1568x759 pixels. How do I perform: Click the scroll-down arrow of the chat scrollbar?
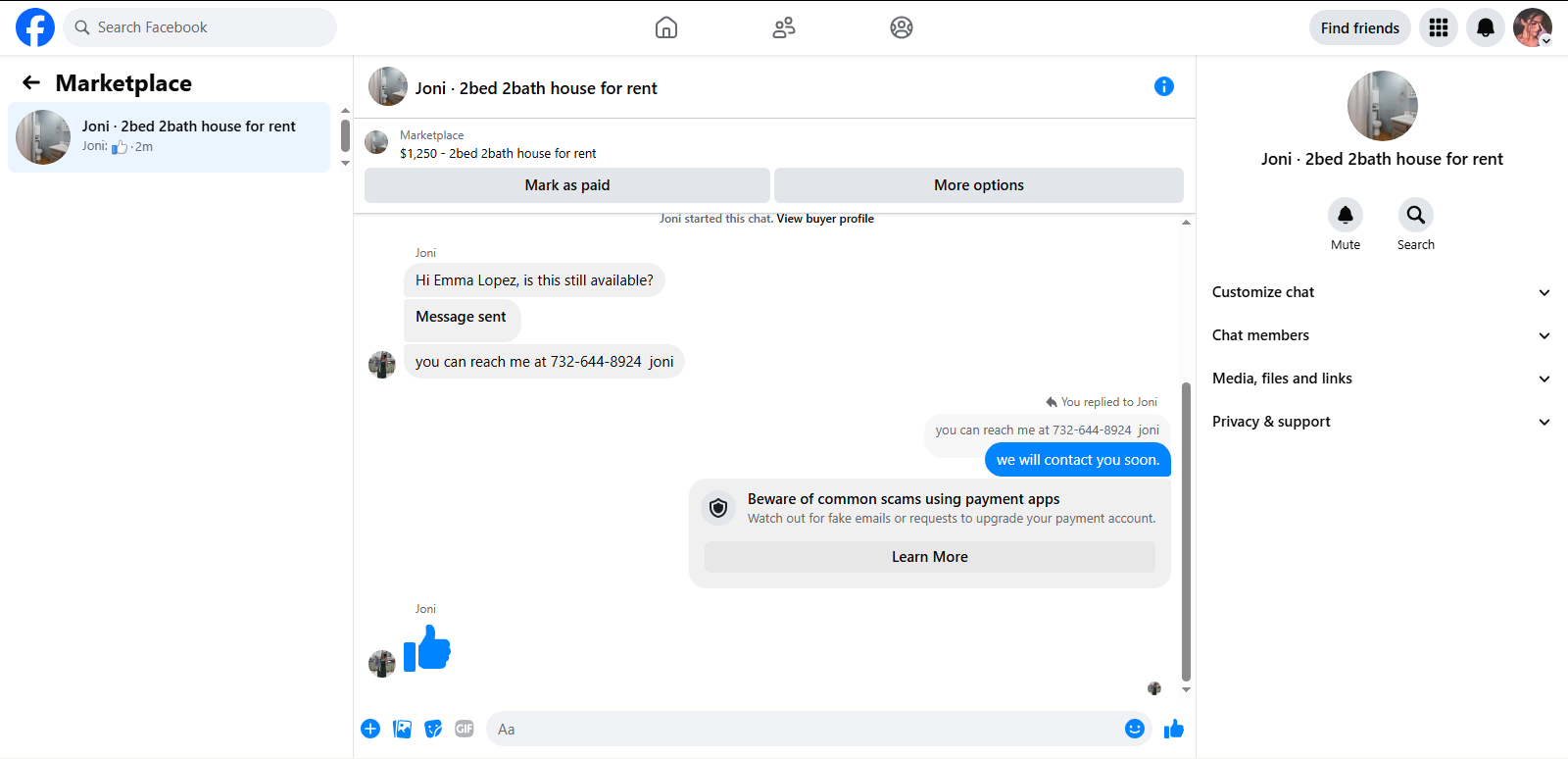pyautogui.click(x=1186, y=690)
